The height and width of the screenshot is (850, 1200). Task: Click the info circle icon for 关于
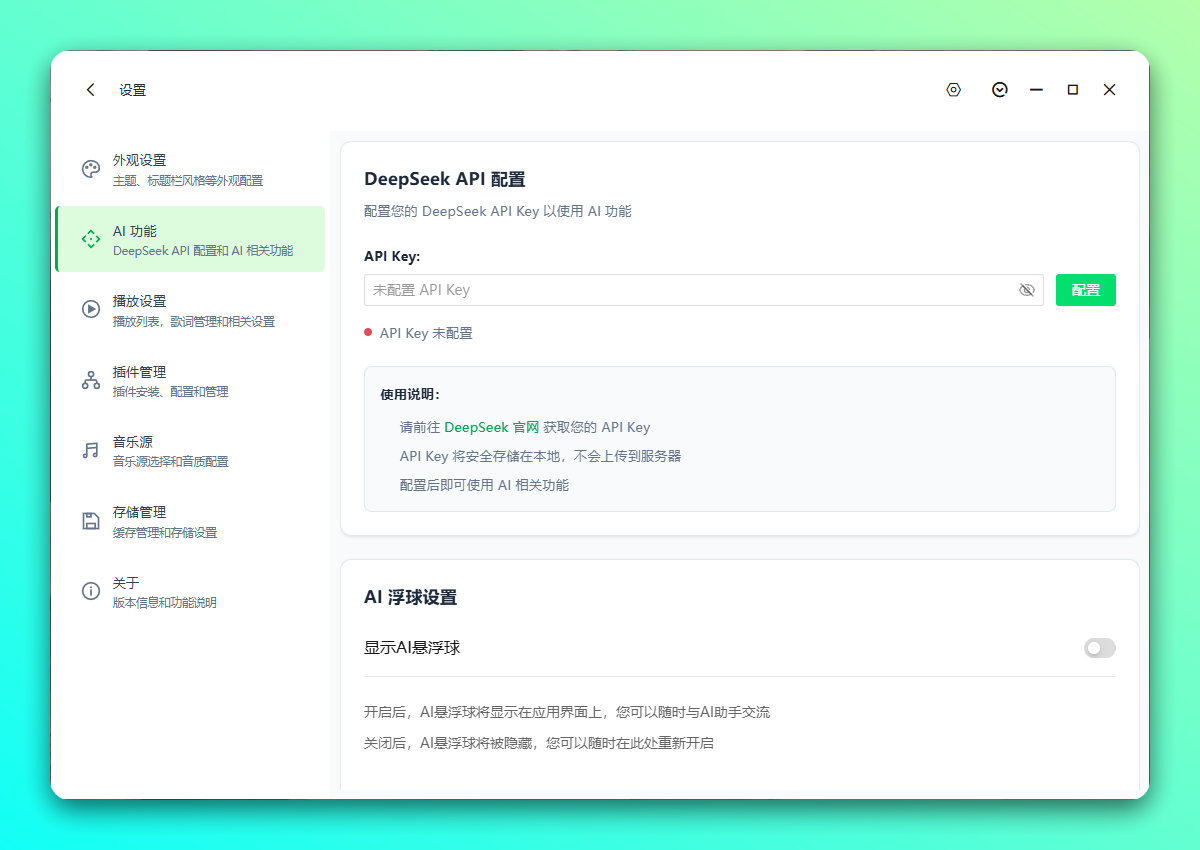91,591
